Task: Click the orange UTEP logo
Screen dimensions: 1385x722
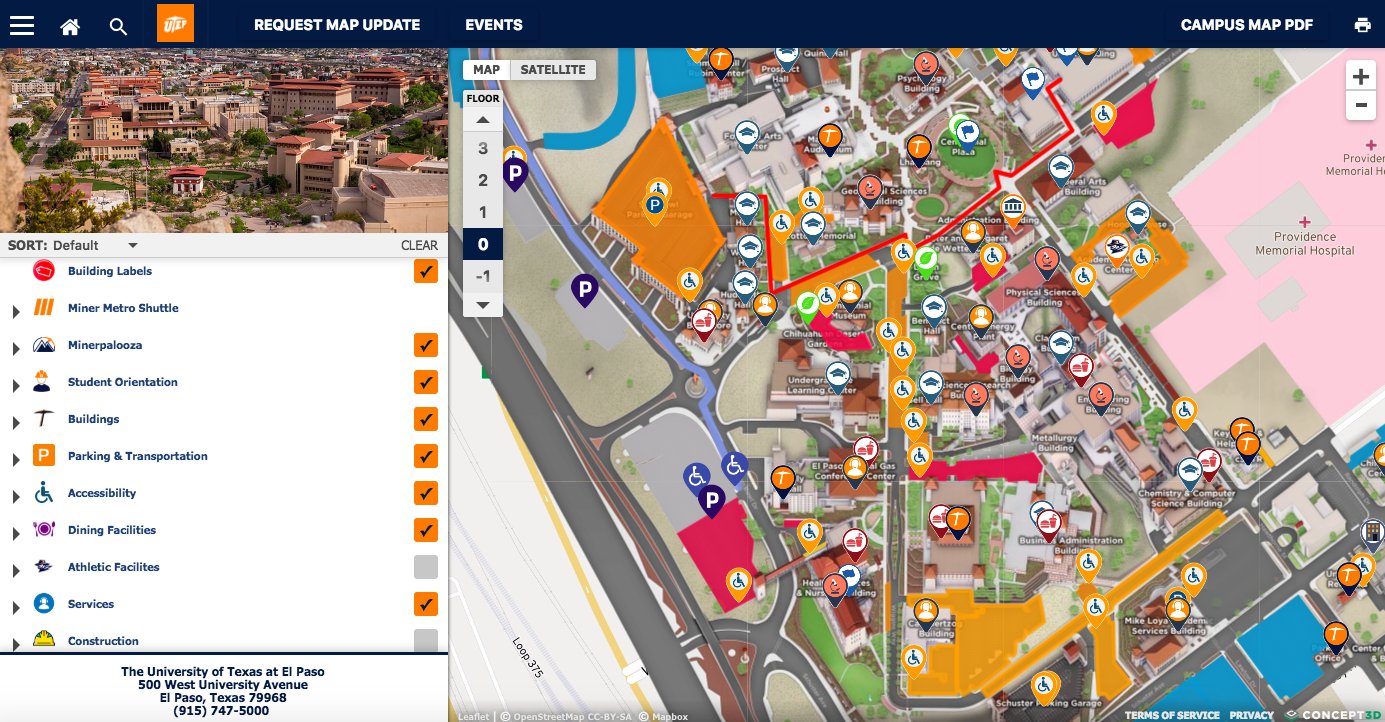Action: point(175,23)
